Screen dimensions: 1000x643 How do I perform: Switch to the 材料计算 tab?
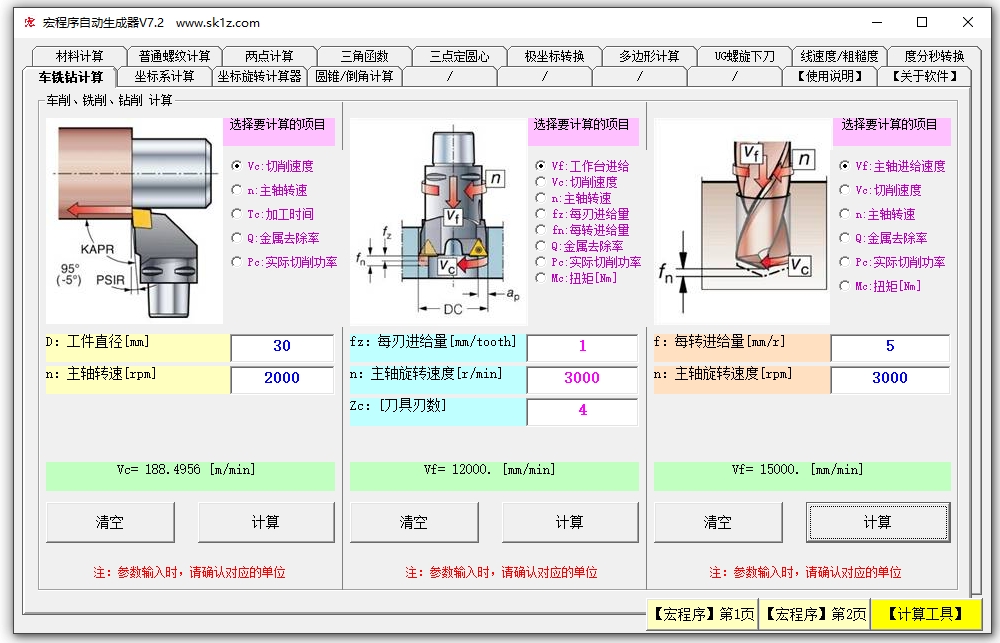pos(79,56)
